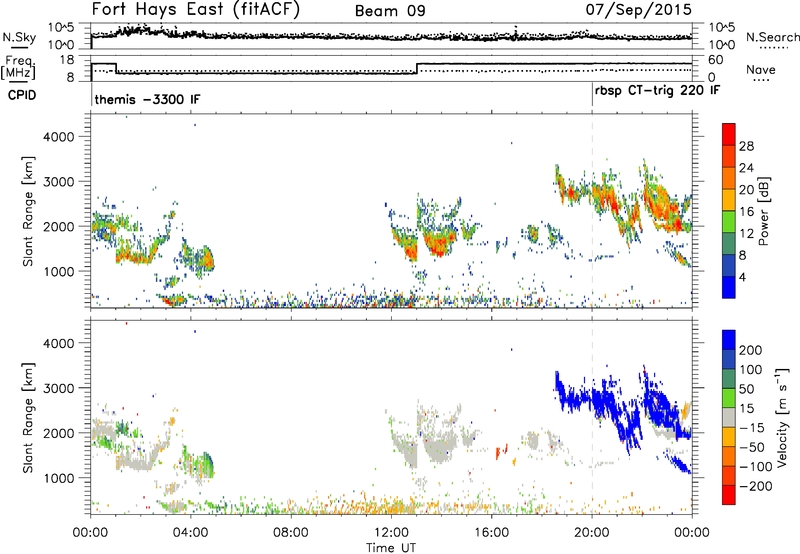Click the '08:00' time tick label

pyautogui.click(x=291, y=533)
